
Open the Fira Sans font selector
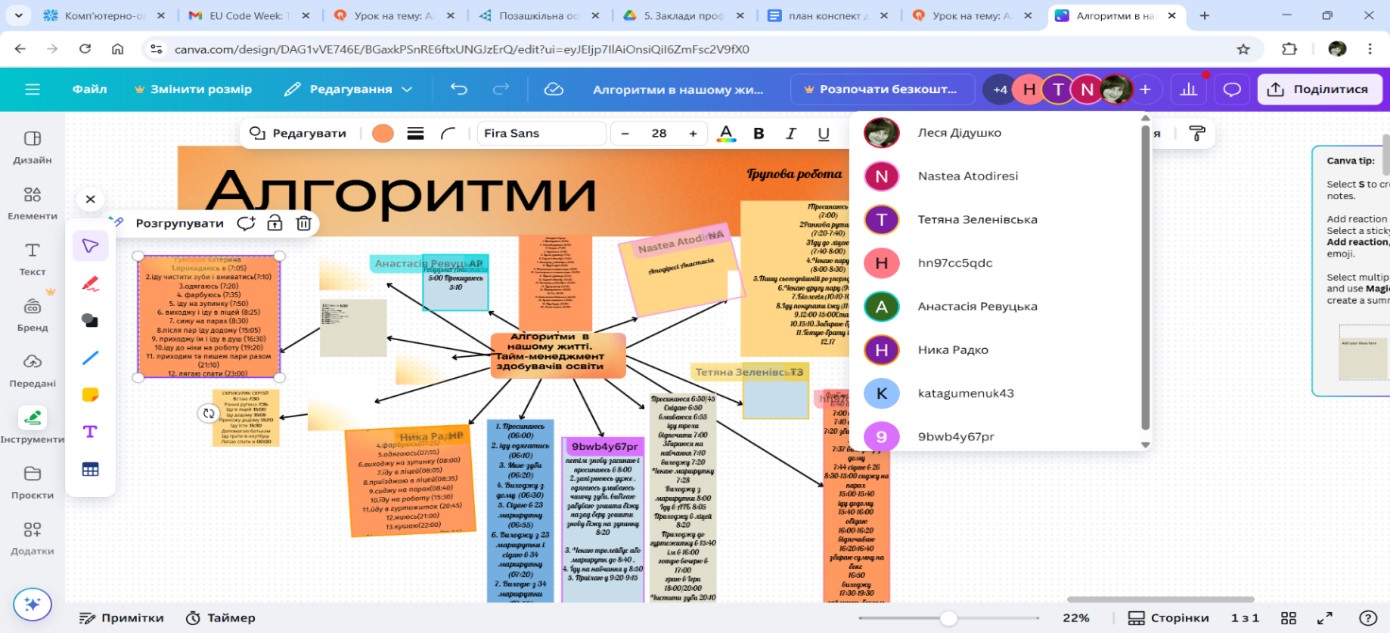(540, 134)
